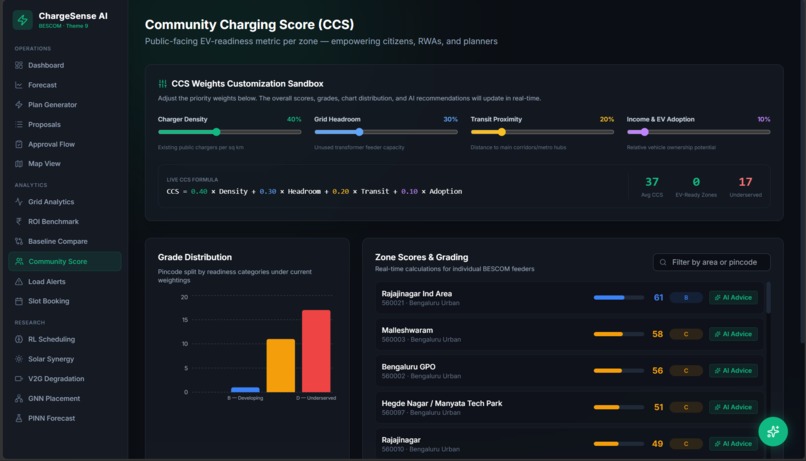Viewport: 806px width, 461px height.
Task: Click the Zone Scores list scrollbar
Action: click(x=768, y=298)
